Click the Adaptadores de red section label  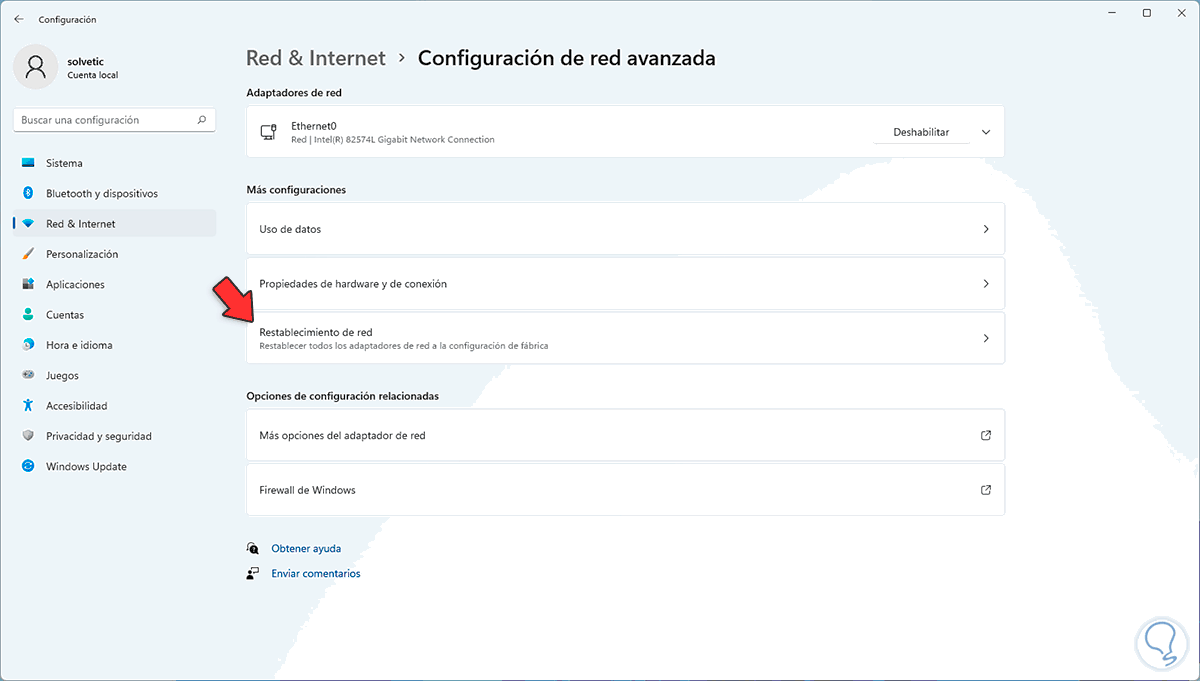tap(294, 93)
